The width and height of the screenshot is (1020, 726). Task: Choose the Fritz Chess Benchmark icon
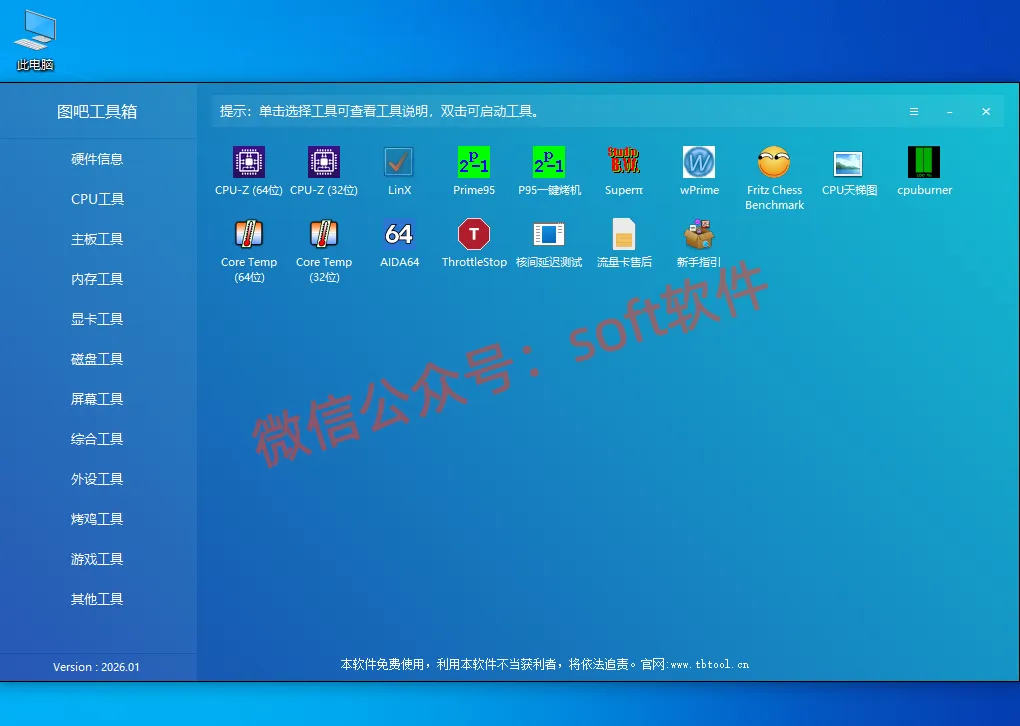[x=774, y=162]
